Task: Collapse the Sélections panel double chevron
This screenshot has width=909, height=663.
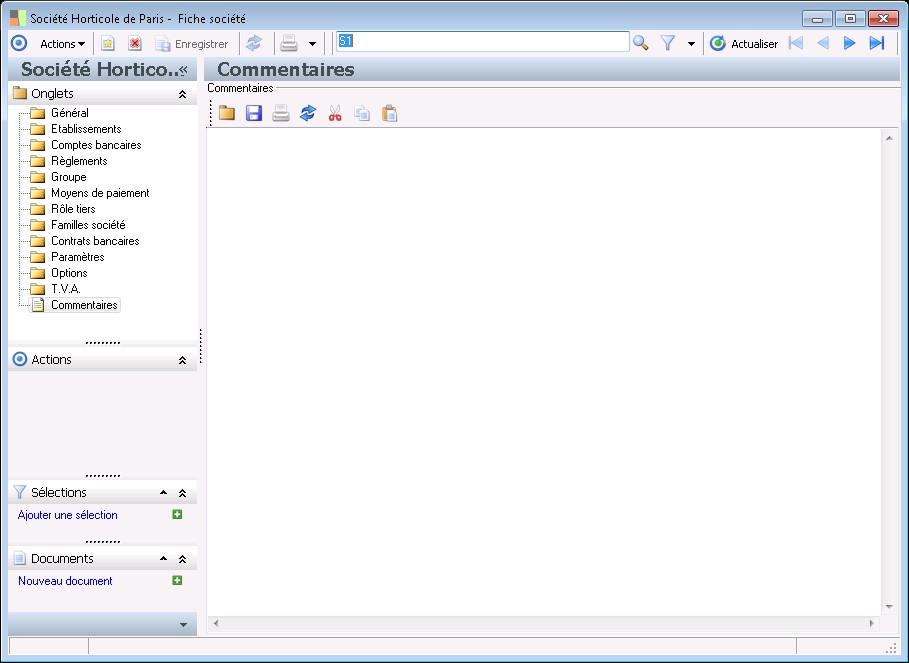Action: coord(182,493)
